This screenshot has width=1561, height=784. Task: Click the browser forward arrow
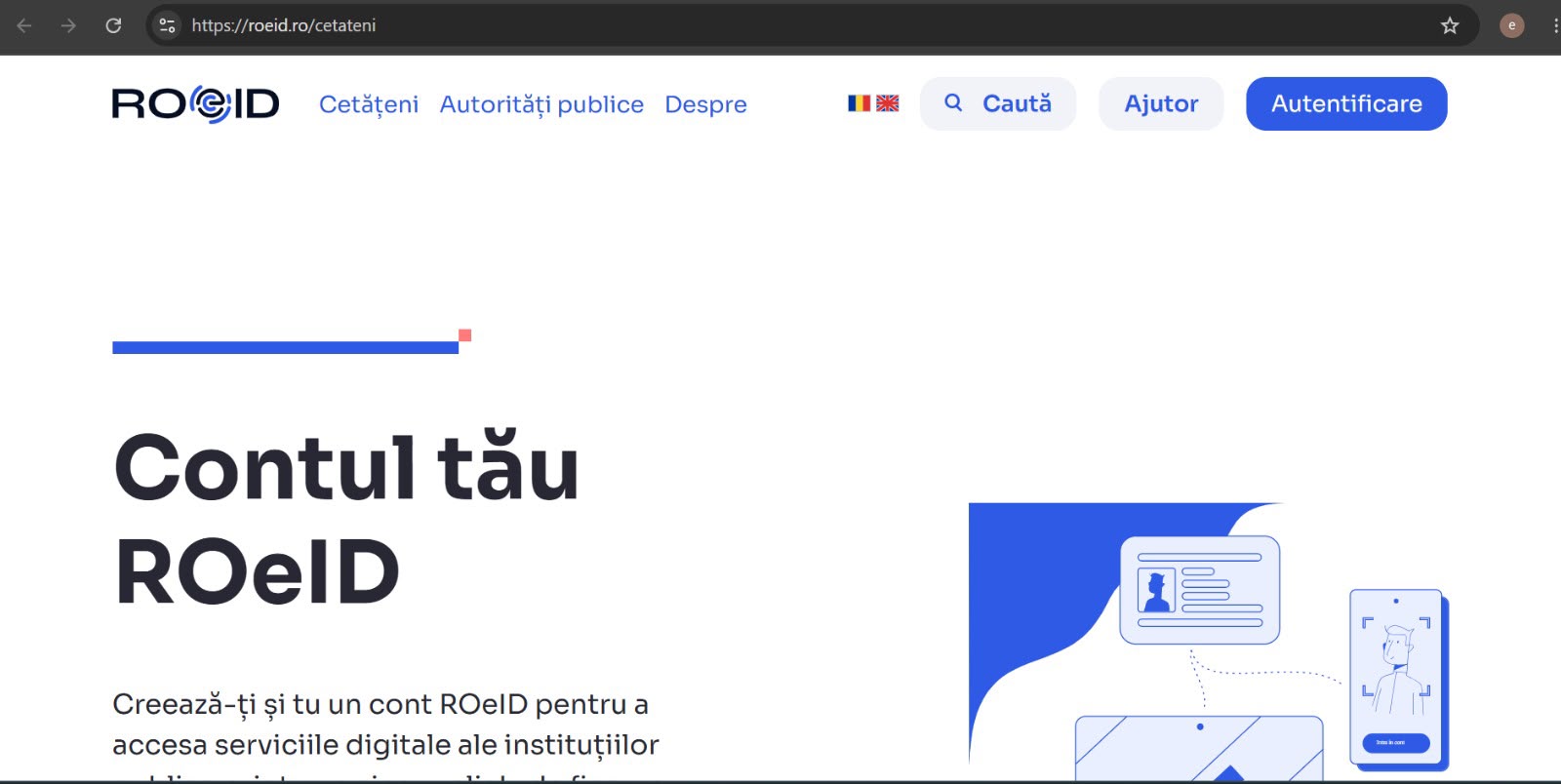pyautogui.click(x=68, y=25)
